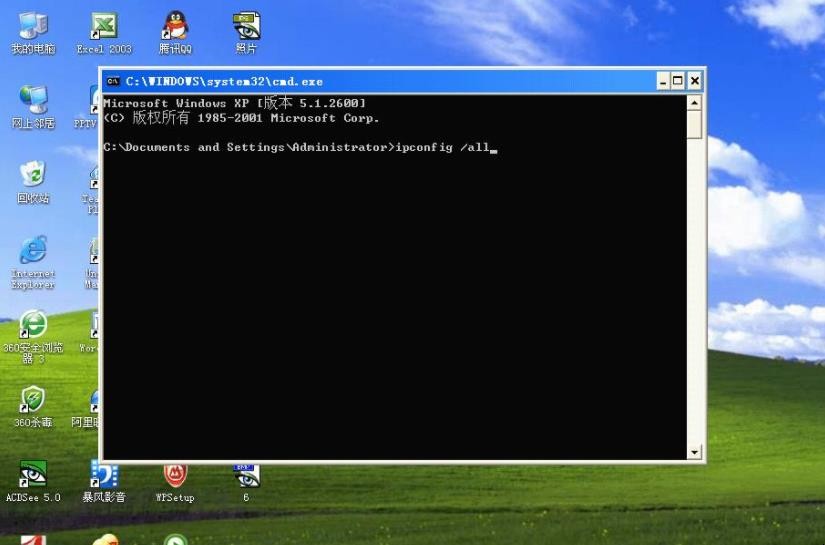The height and width of the screenshot is (545, 825).
Task: Close the cmd.exe window
Action: pos(695,81)
